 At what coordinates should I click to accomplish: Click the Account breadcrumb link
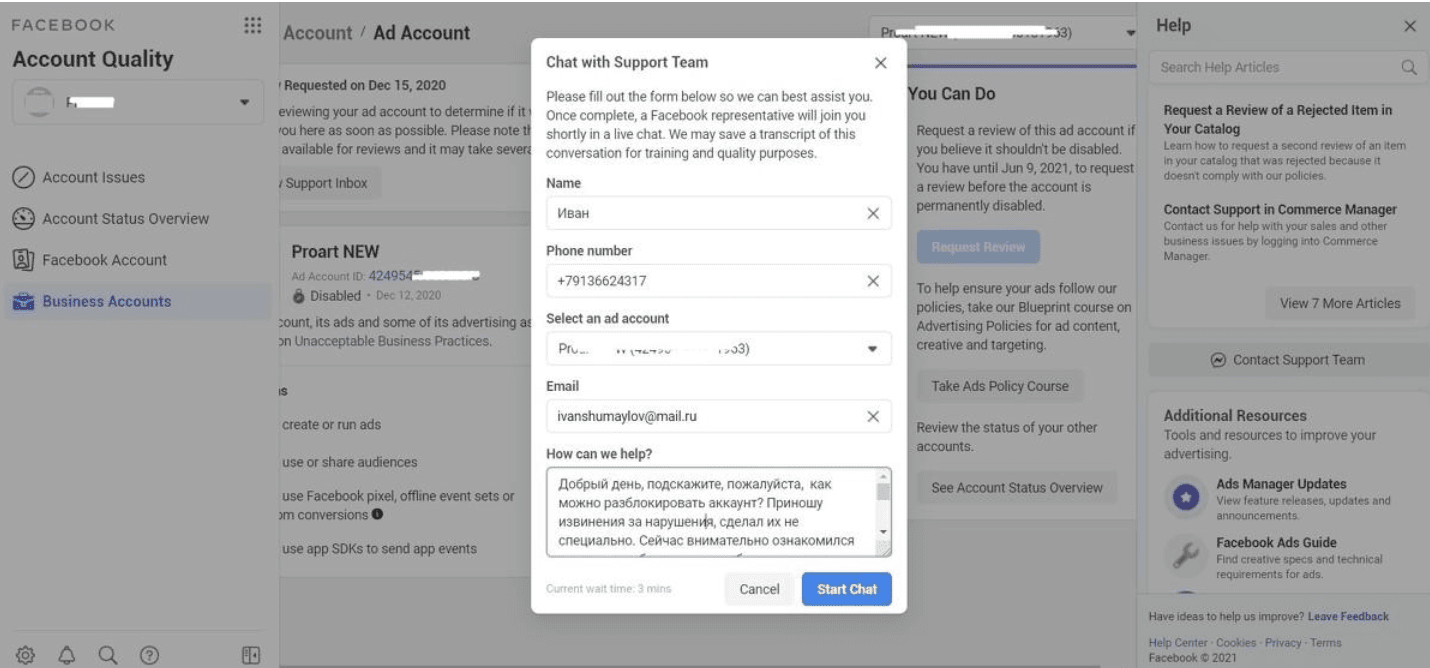tap(317, 33)
